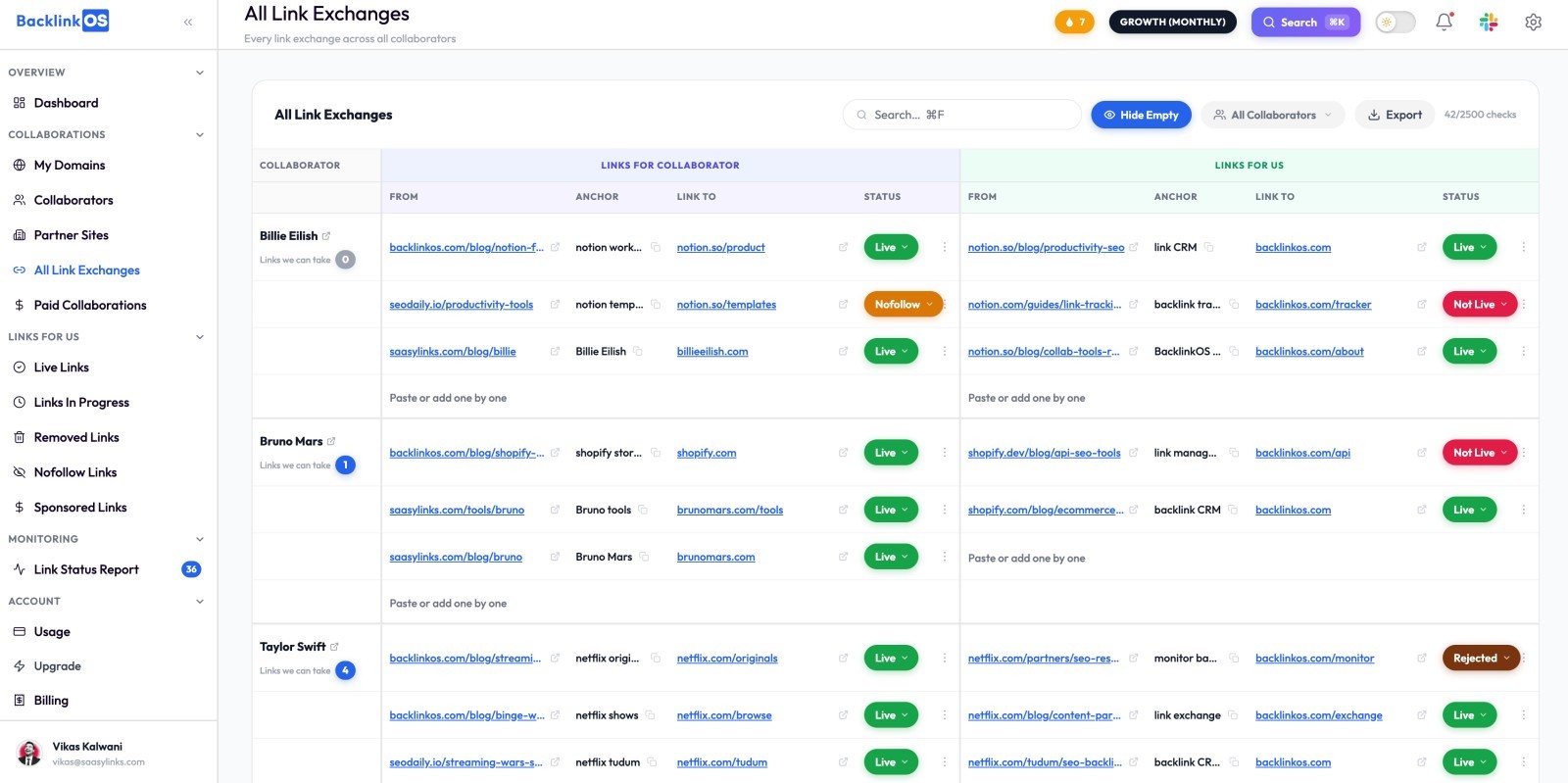Toggle the Hide Empty filter
Screen dimensions: 1568x783
pos(1142,115)
